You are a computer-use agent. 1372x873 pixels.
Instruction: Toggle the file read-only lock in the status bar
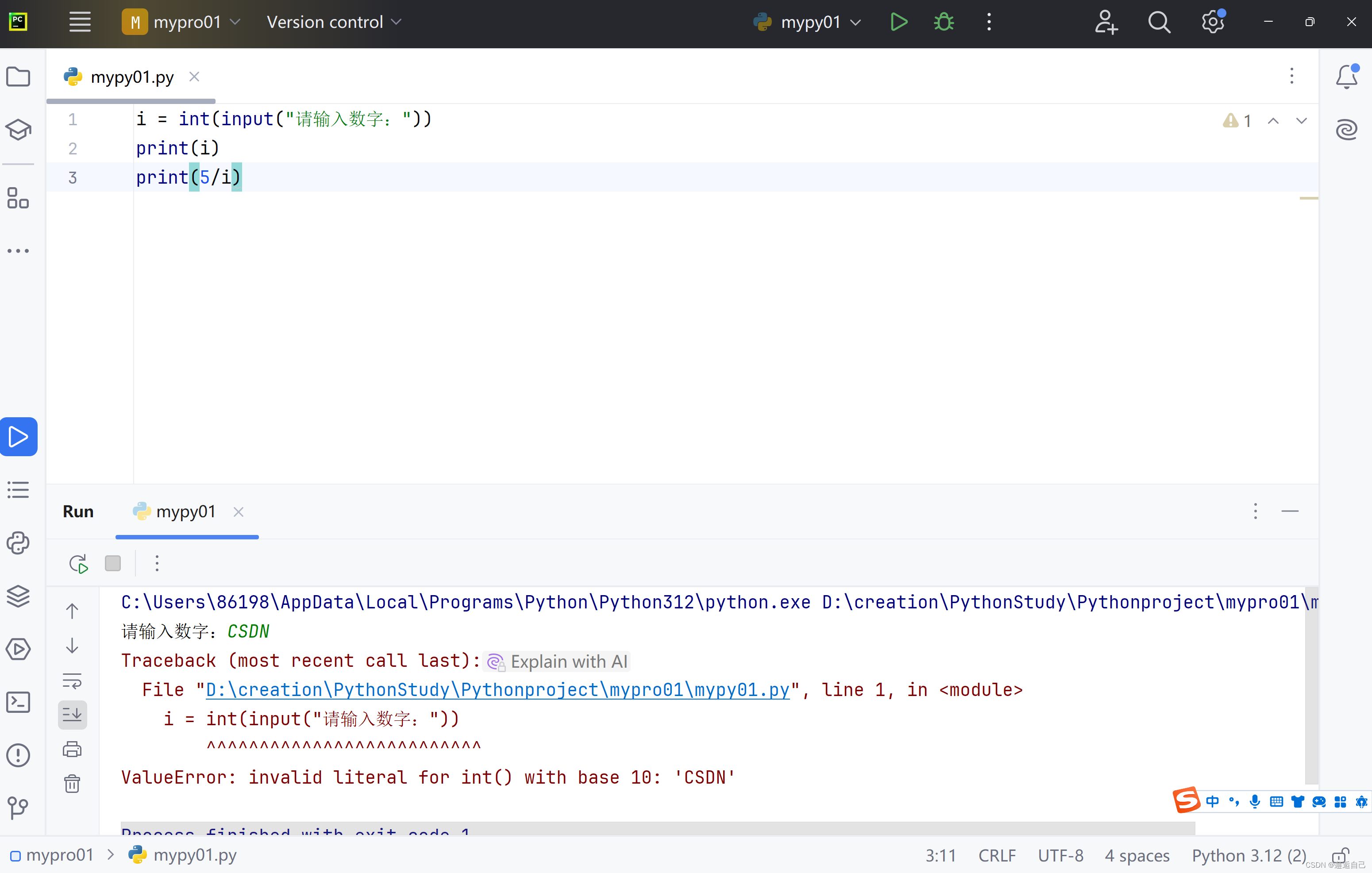[x=1340, y=855]
